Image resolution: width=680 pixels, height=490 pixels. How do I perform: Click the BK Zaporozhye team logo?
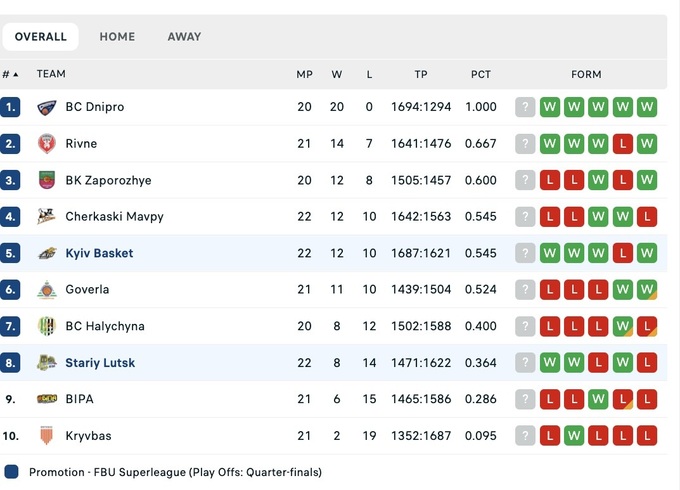coord(47,180)
